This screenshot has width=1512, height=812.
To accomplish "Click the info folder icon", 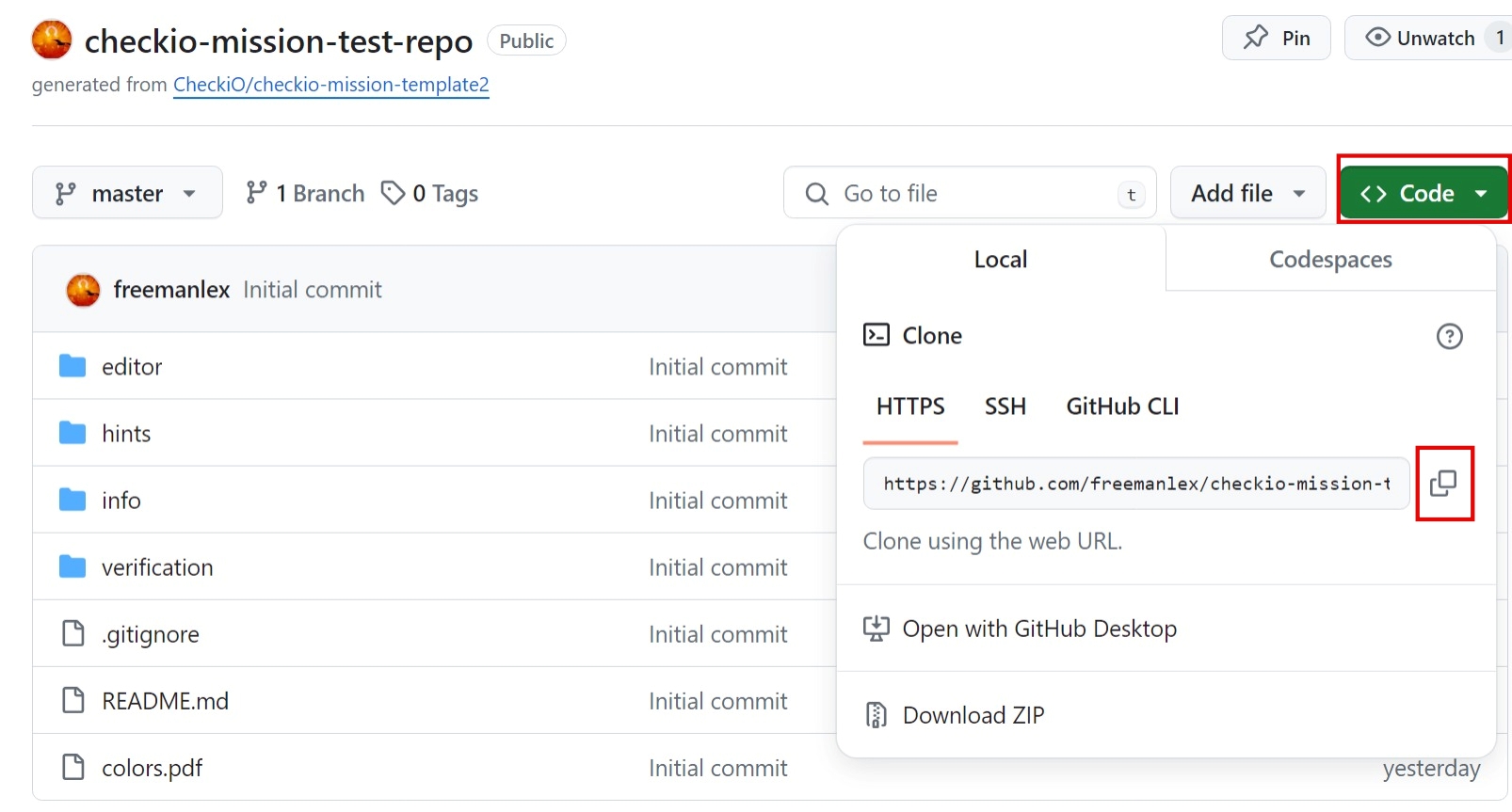I will coord(72,500).
